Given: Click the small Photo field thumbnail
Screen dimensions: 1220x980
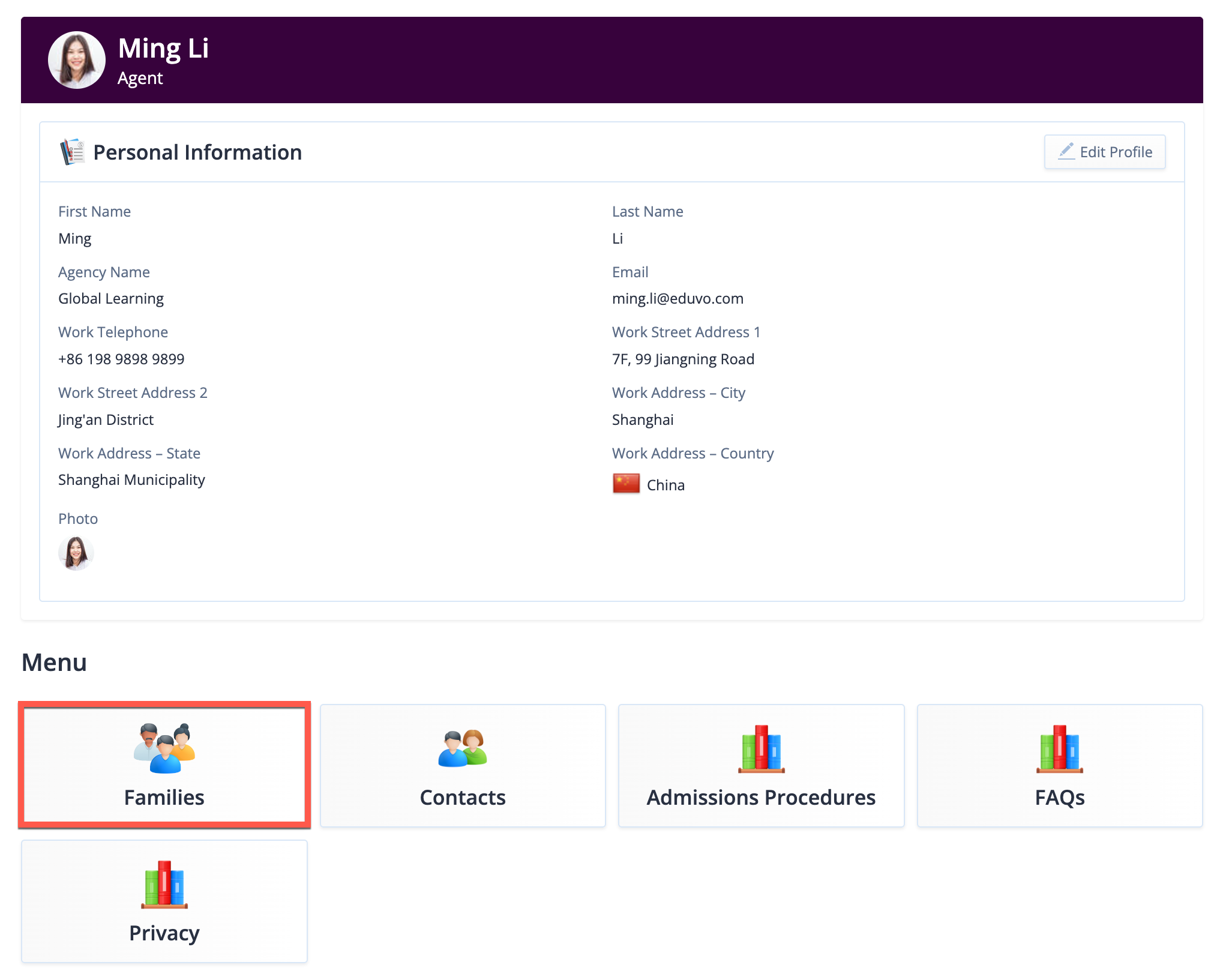Looking at the screenshot, I should pos(76,553).
